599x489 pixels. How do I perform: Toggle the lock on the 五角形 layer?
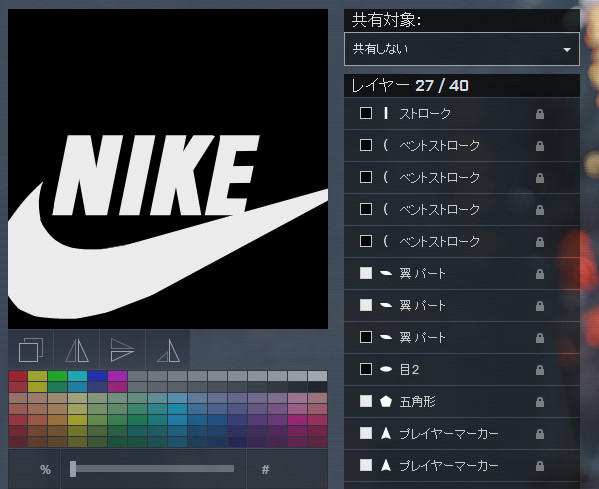tap(539, 402)
